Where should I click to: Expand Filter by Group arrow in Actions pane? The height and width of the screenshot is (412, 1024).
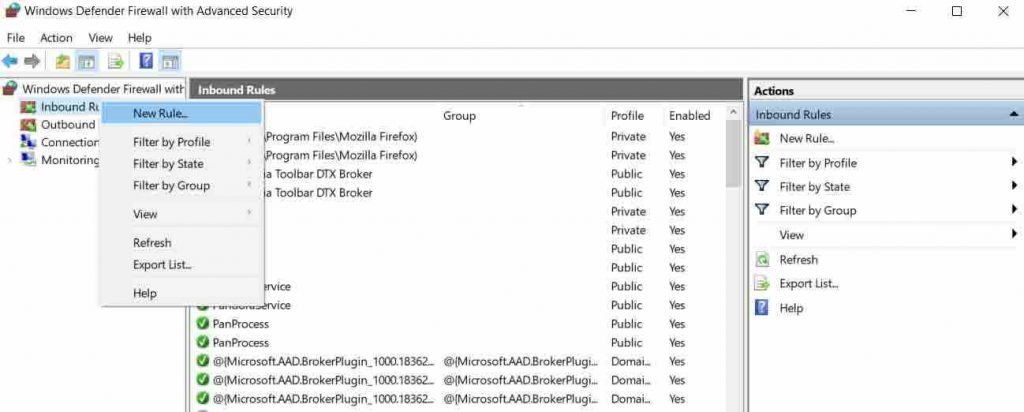point(1014,209)
